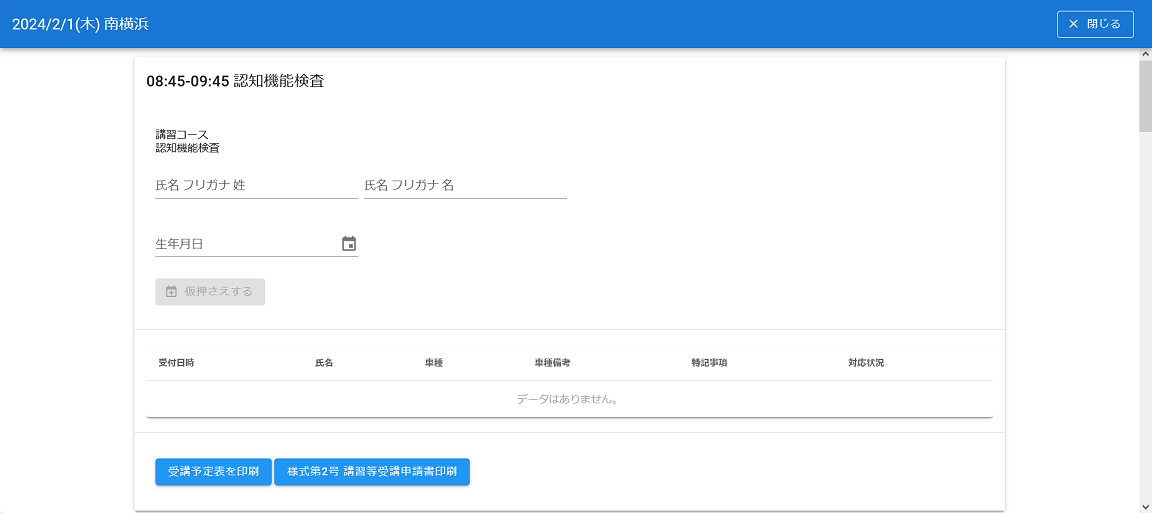
Task: Click the 2024/2/1(木) 南横浜 title
Action: click(80, 24)
